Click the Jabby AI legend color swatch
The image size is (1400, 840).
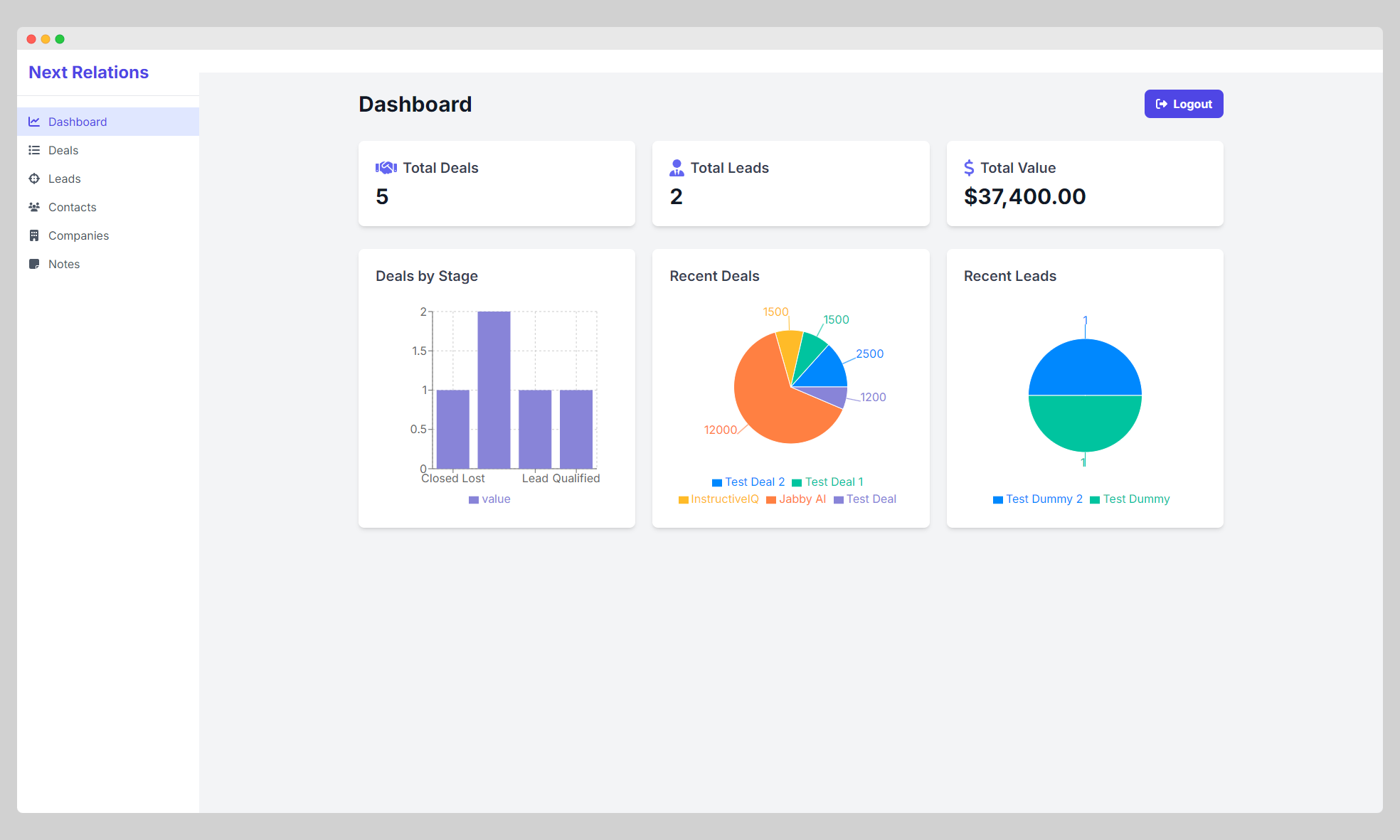771,499
